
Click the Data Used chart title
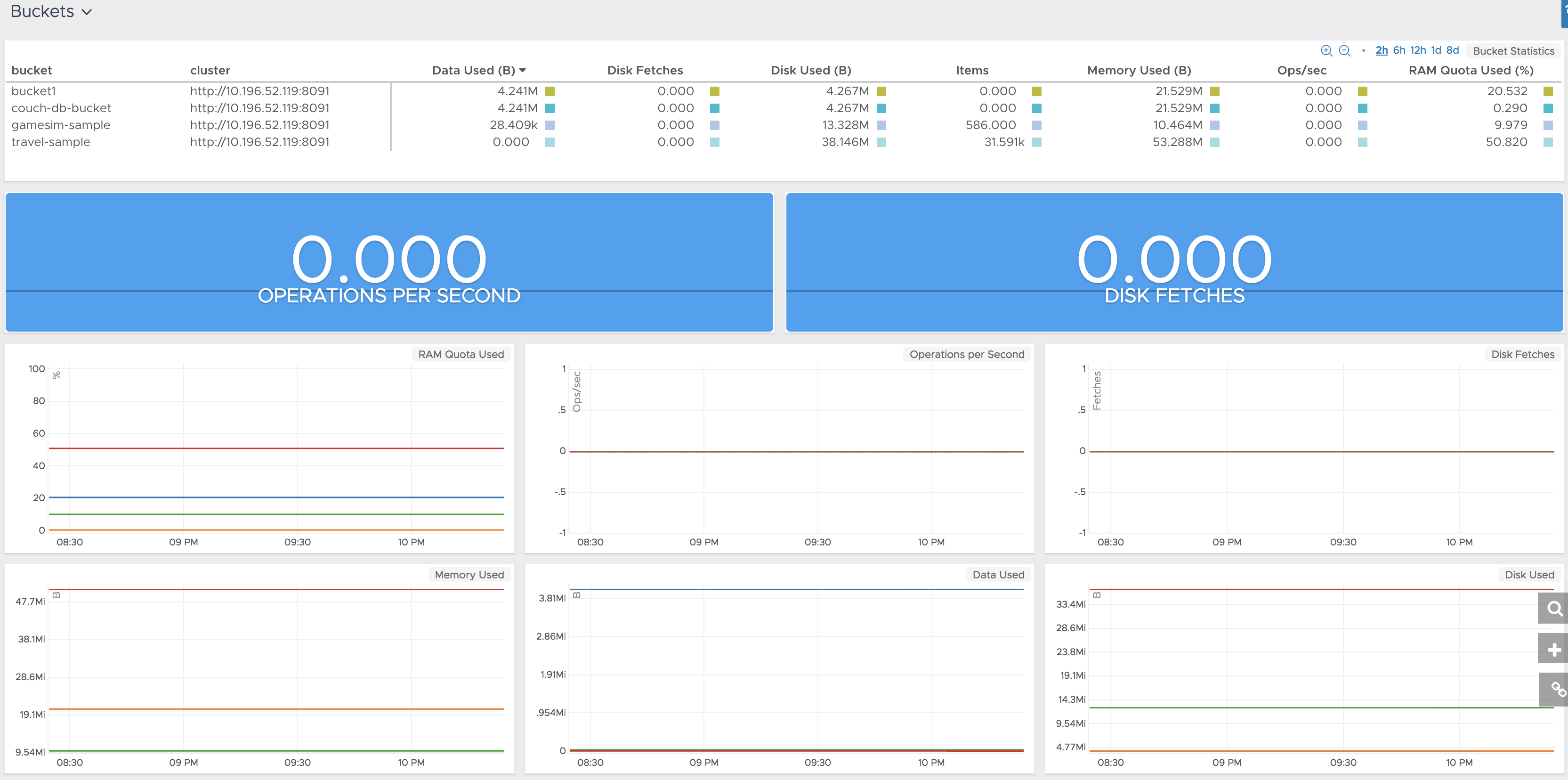point(998,575)
